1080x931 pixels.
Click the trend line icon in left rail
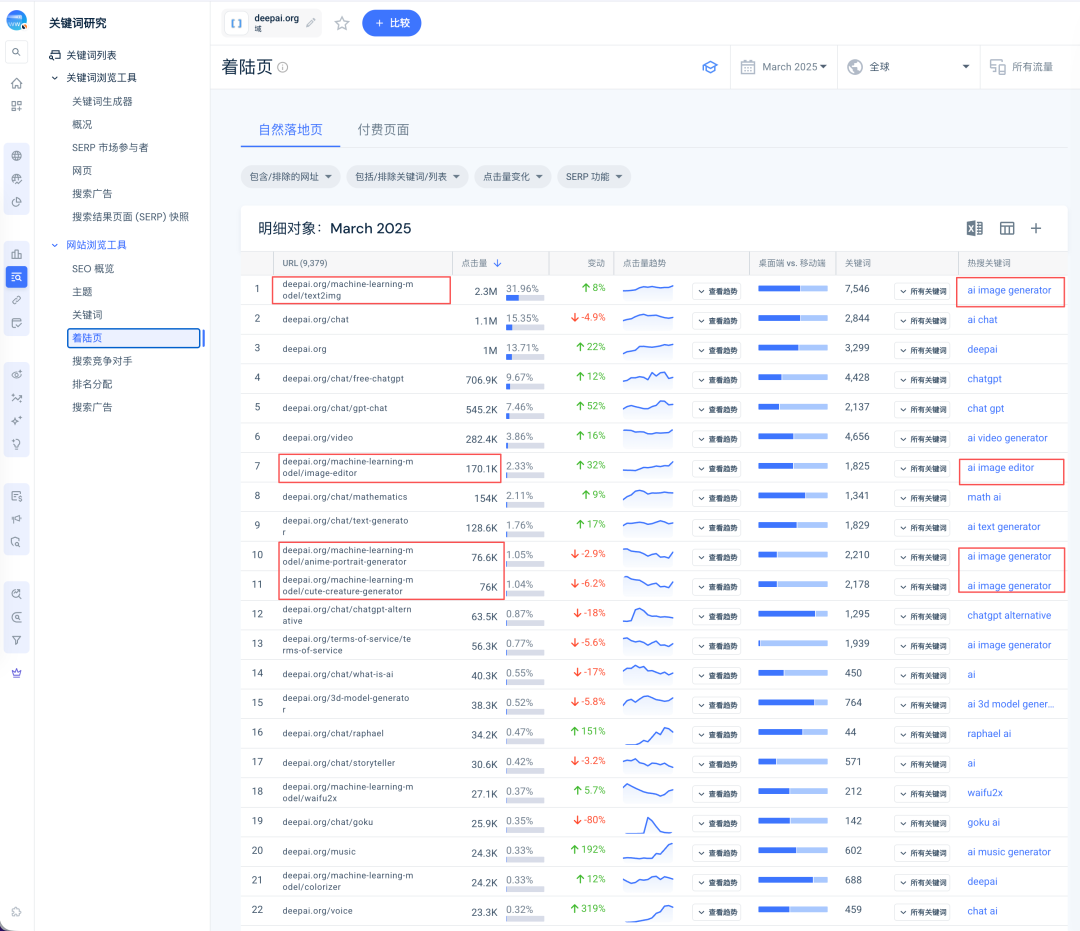pyautogui.click(x=17, y=398)
